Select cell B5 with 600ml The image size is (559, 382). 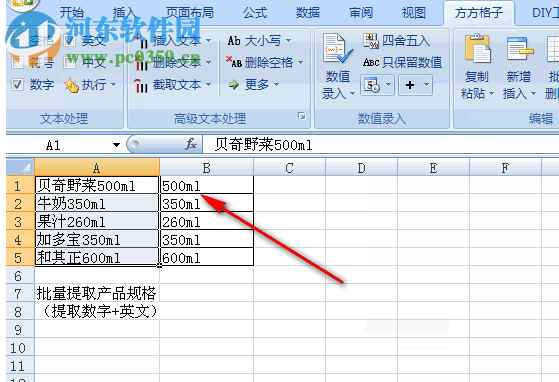(x=207, y=257)
